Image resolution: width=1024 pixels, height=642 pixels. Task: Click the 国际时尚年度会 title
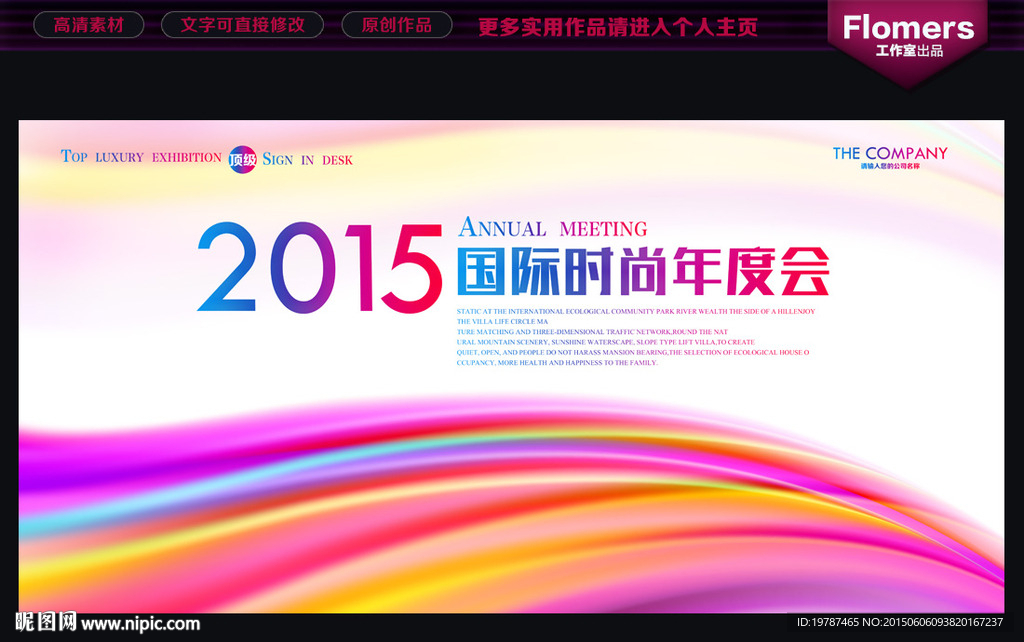click(x=643, y=272)
